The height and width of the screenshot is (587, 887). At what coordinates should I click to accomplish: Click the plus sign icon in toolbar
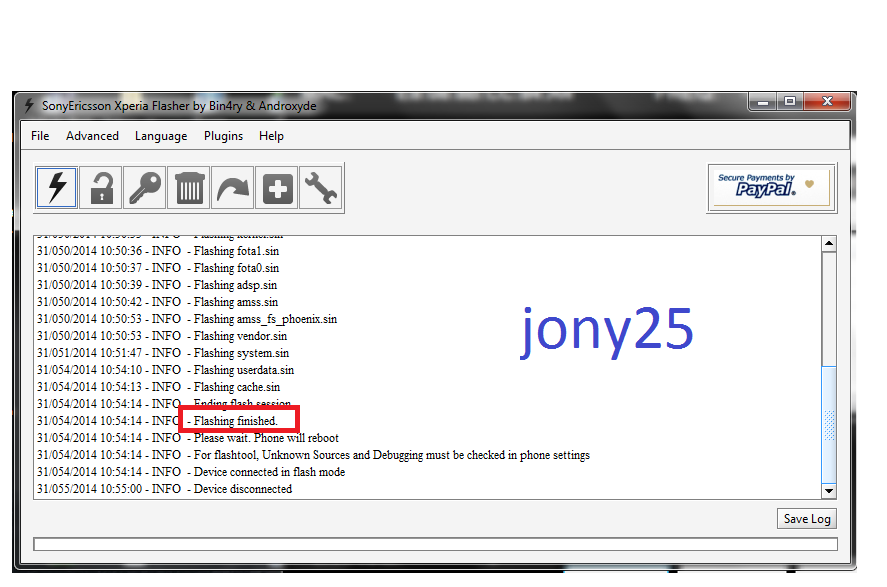(x=277, y=188)
